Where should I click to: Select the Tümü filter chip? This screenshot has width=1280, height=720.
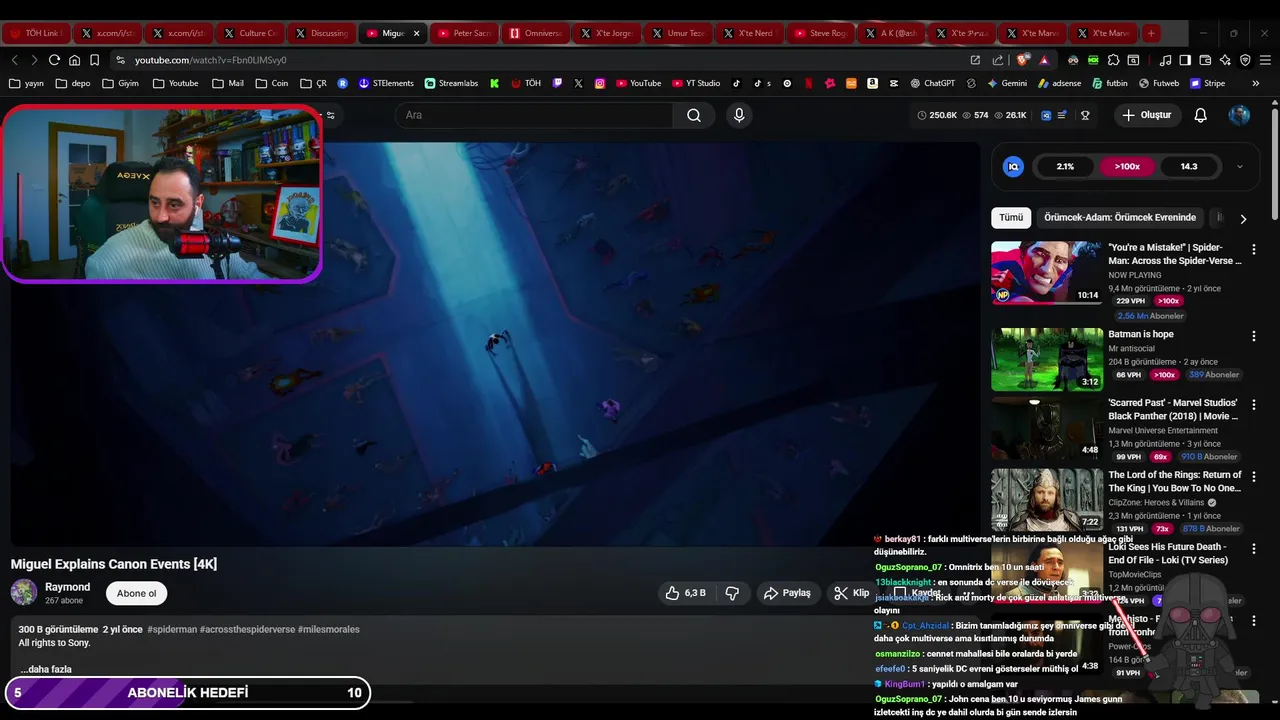point(1011,218)
